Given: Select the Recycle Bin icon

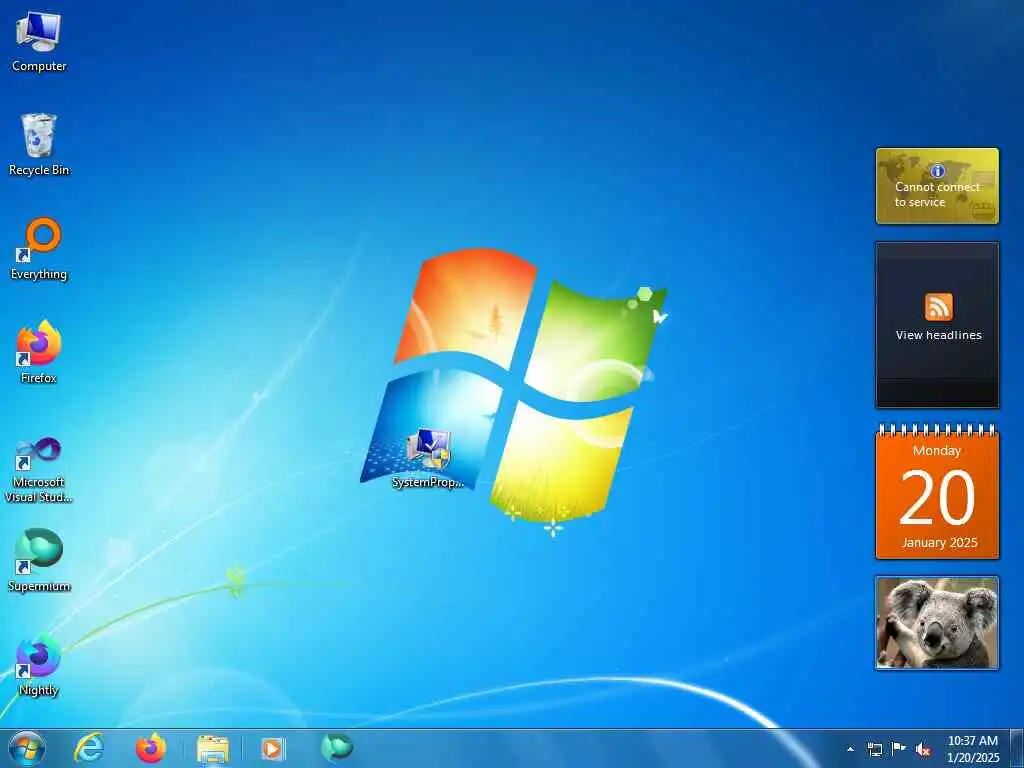Looking at the screenshot, I should pyautogui.click(x=39, y=145).
